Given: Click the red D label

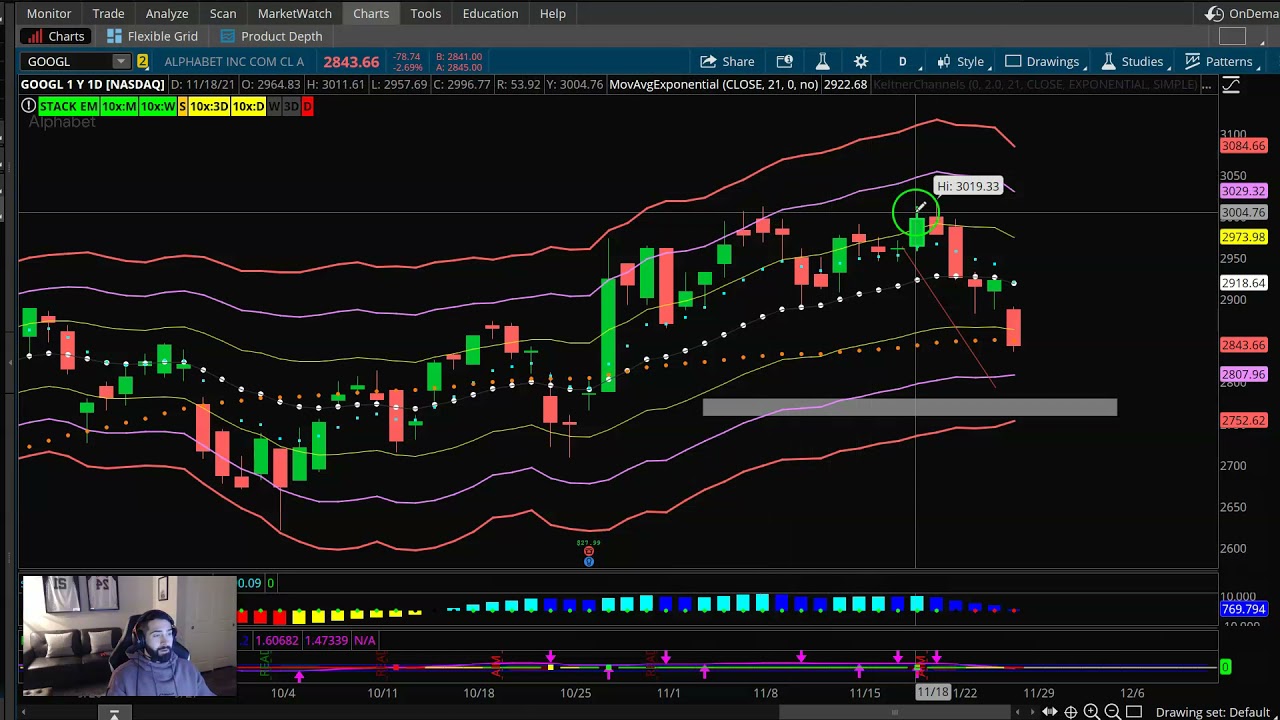Looking at the screenshot, I should 307,106.
